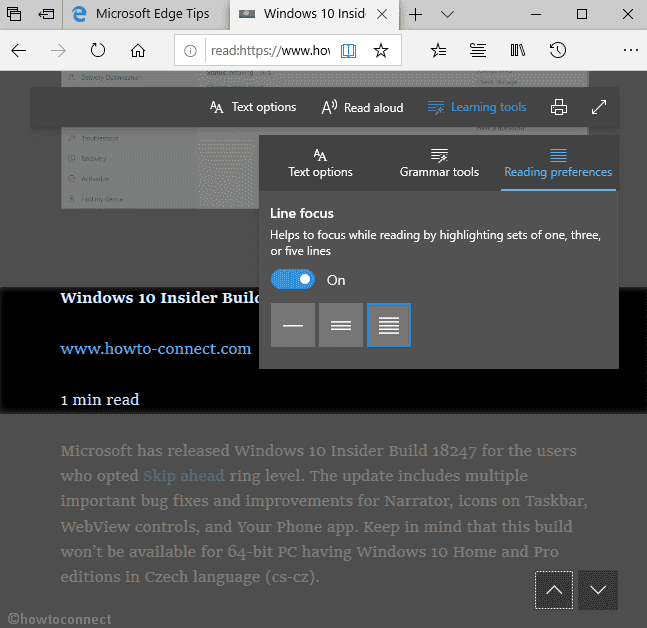Image resolution: width=647 pixels, height=628 pixels.
Task: Minimize the Edge window
Action: click(x=536, y=14)
